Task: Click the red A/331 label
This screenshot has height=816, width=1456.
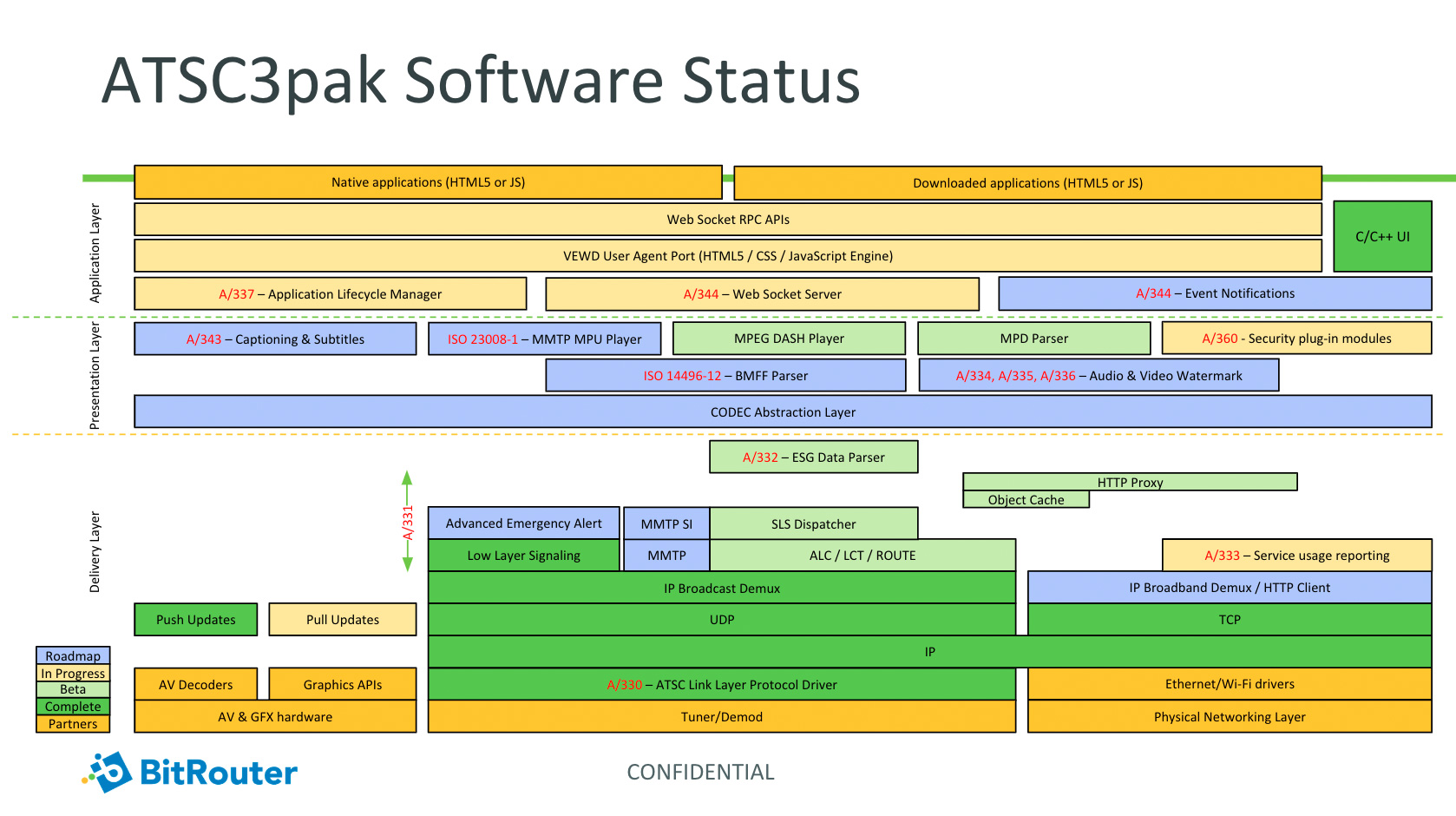Action: pyautogui.click(x=408, y=523)
